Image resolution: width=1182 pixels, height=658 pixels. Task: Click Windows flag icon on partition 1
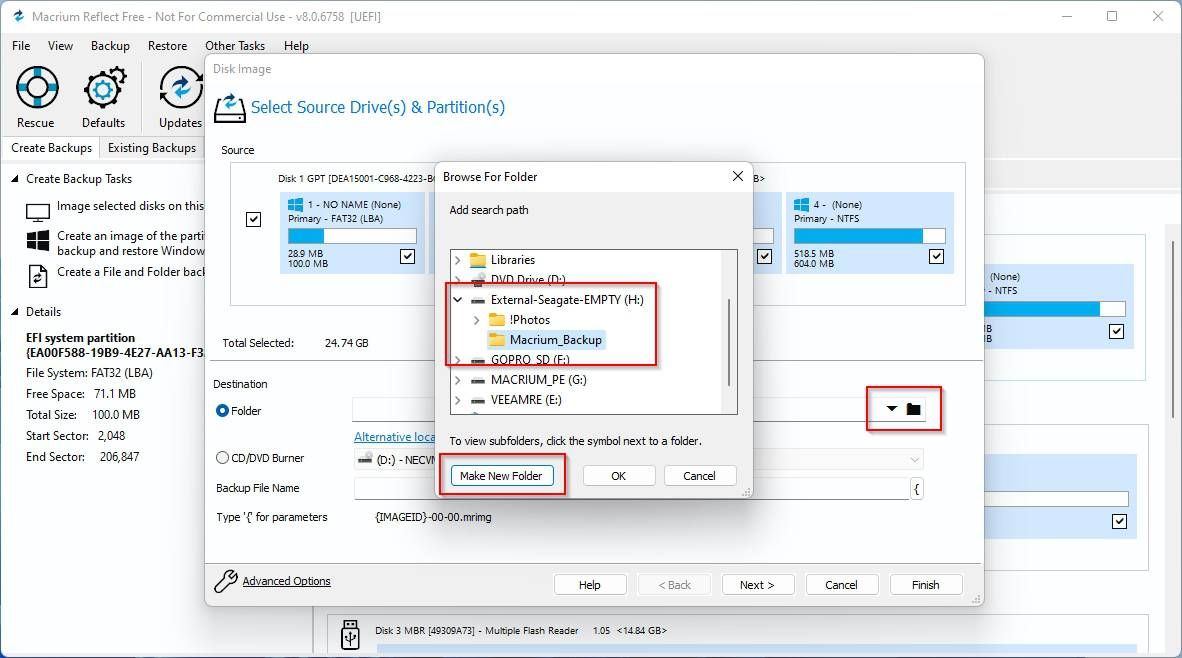point(296,204)
